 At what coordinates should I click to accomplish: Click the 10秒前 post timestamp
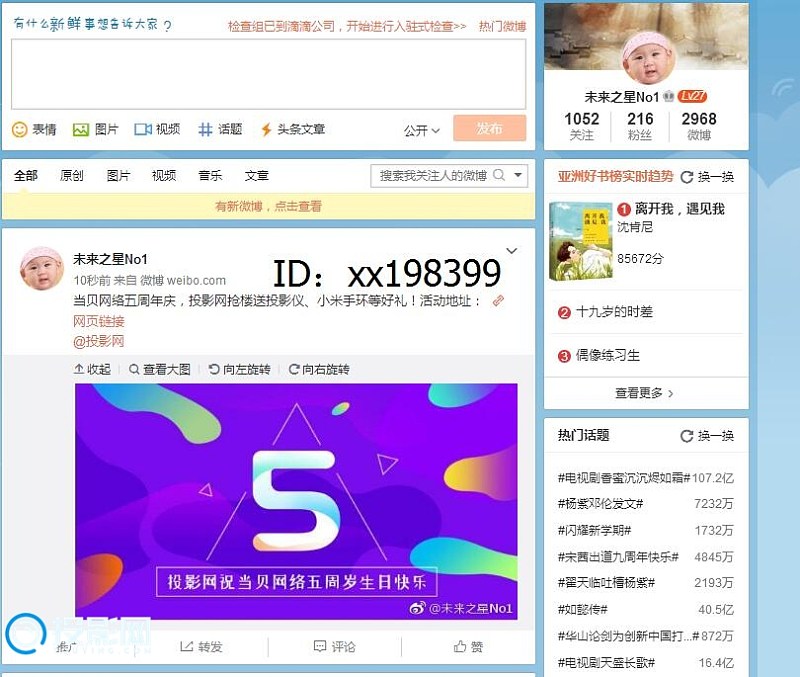[x=92, y=280]
